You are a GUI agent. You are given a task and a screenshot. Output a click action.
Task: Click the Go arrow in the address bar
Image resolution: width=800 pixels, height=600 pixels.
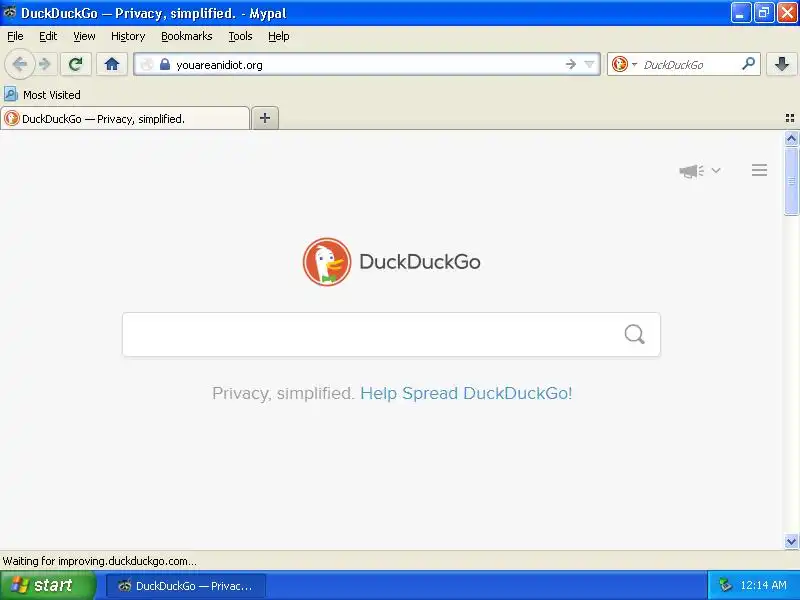click(570, 64)
